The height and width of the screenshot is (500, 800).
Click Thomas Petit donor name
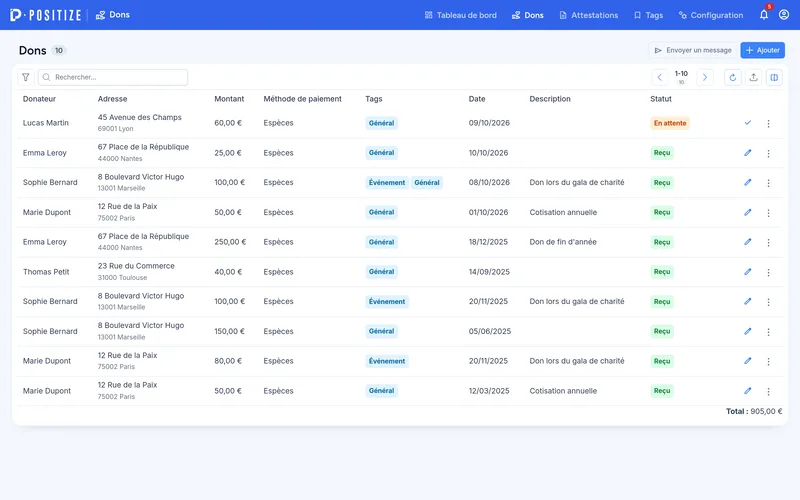point(46,272)
